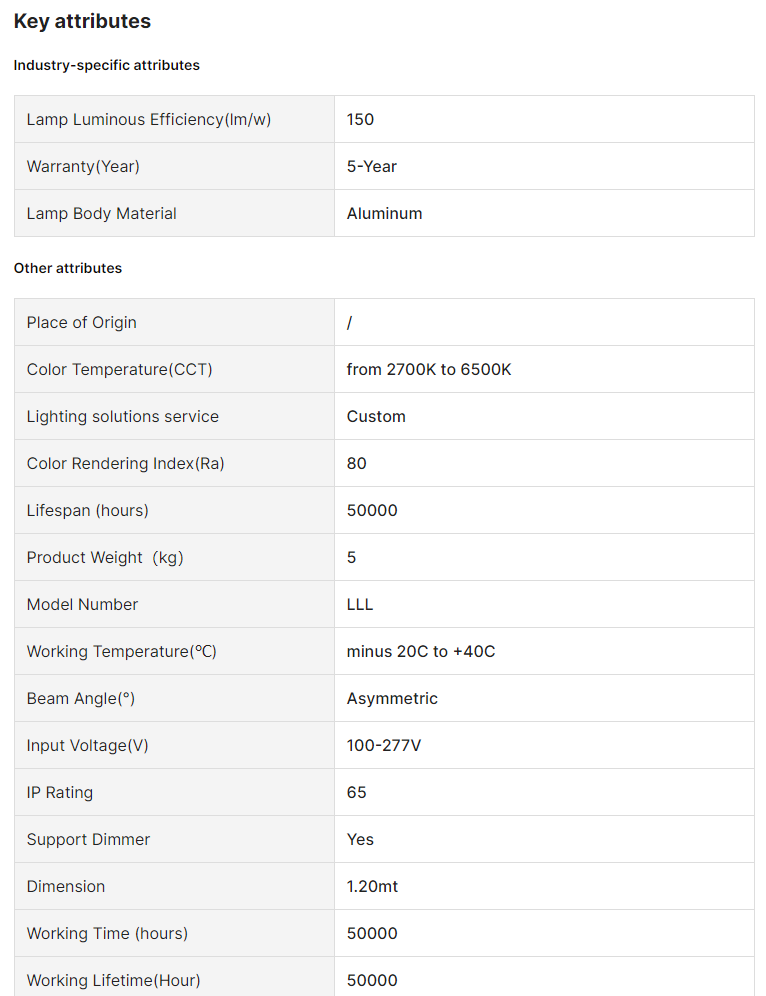Viewport: 766px width, 996px height.
Task: Click the IP Rating label
Action: [60, 792]
